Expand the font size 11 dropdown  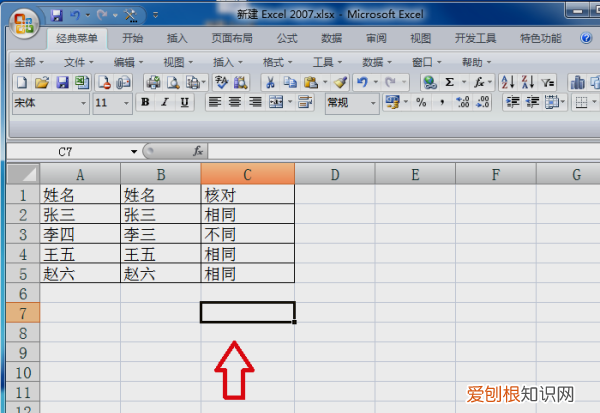(127, 103)
